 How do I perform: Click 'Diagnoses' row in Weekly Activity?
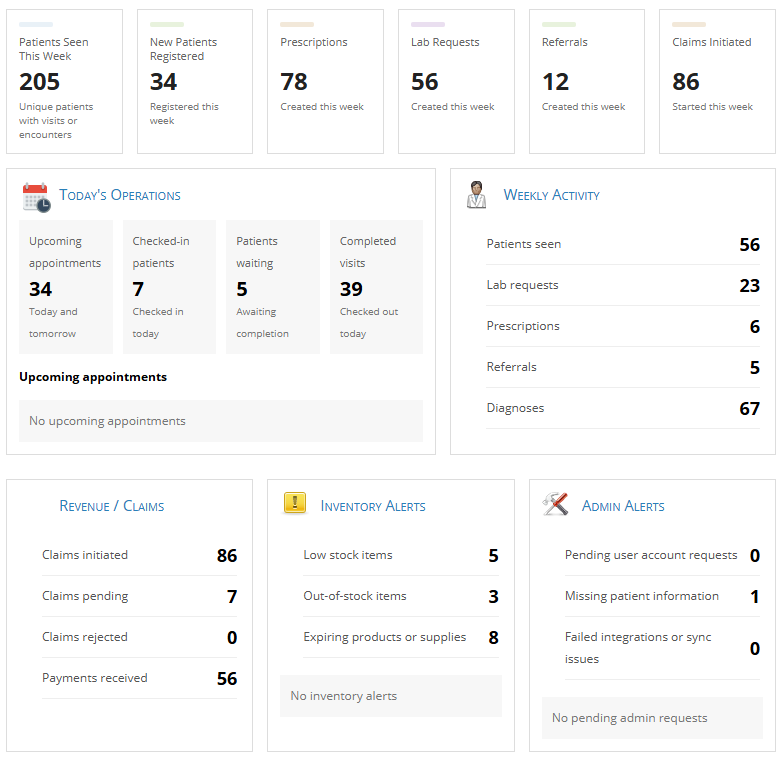coord(623,408)
